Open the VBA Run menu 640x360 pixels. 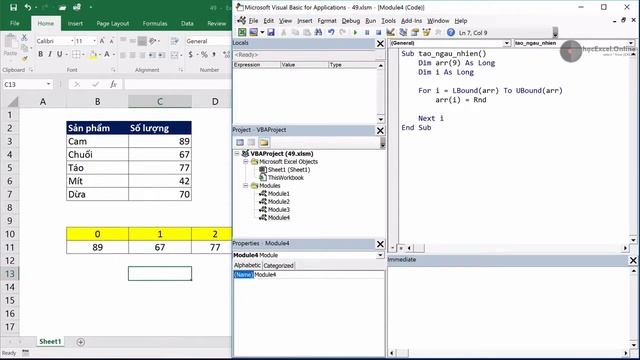click(x=371, y=21)
